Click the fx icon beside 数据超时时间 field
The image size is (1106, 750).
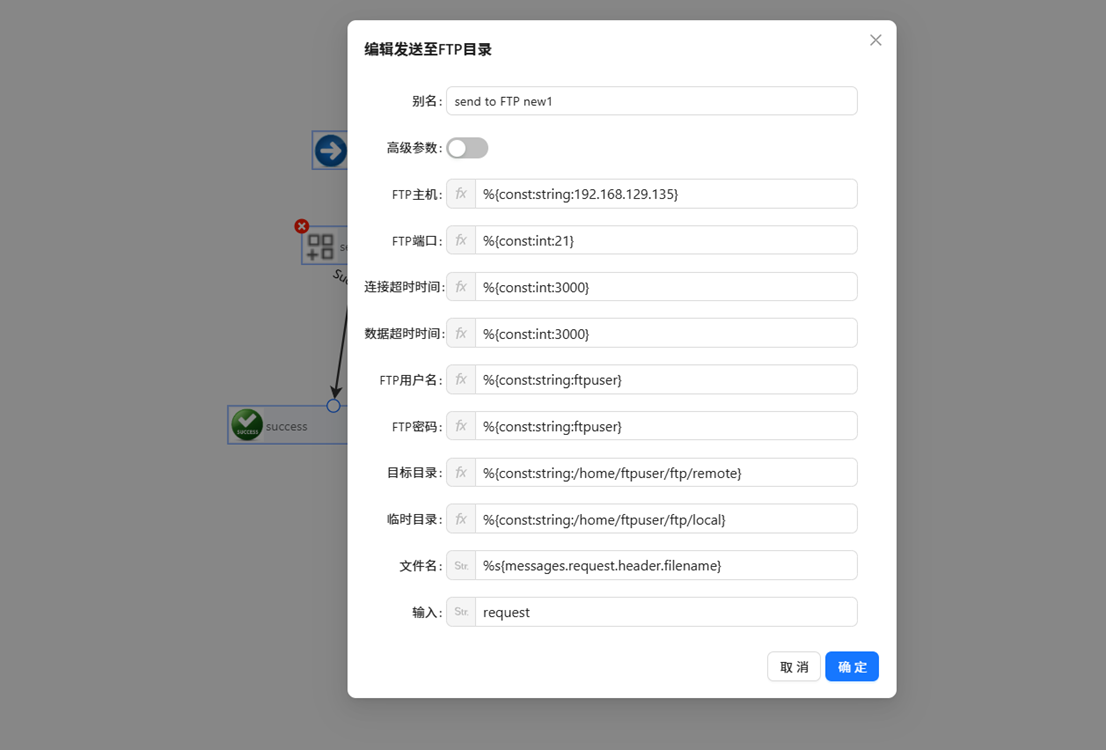[461, 333]
